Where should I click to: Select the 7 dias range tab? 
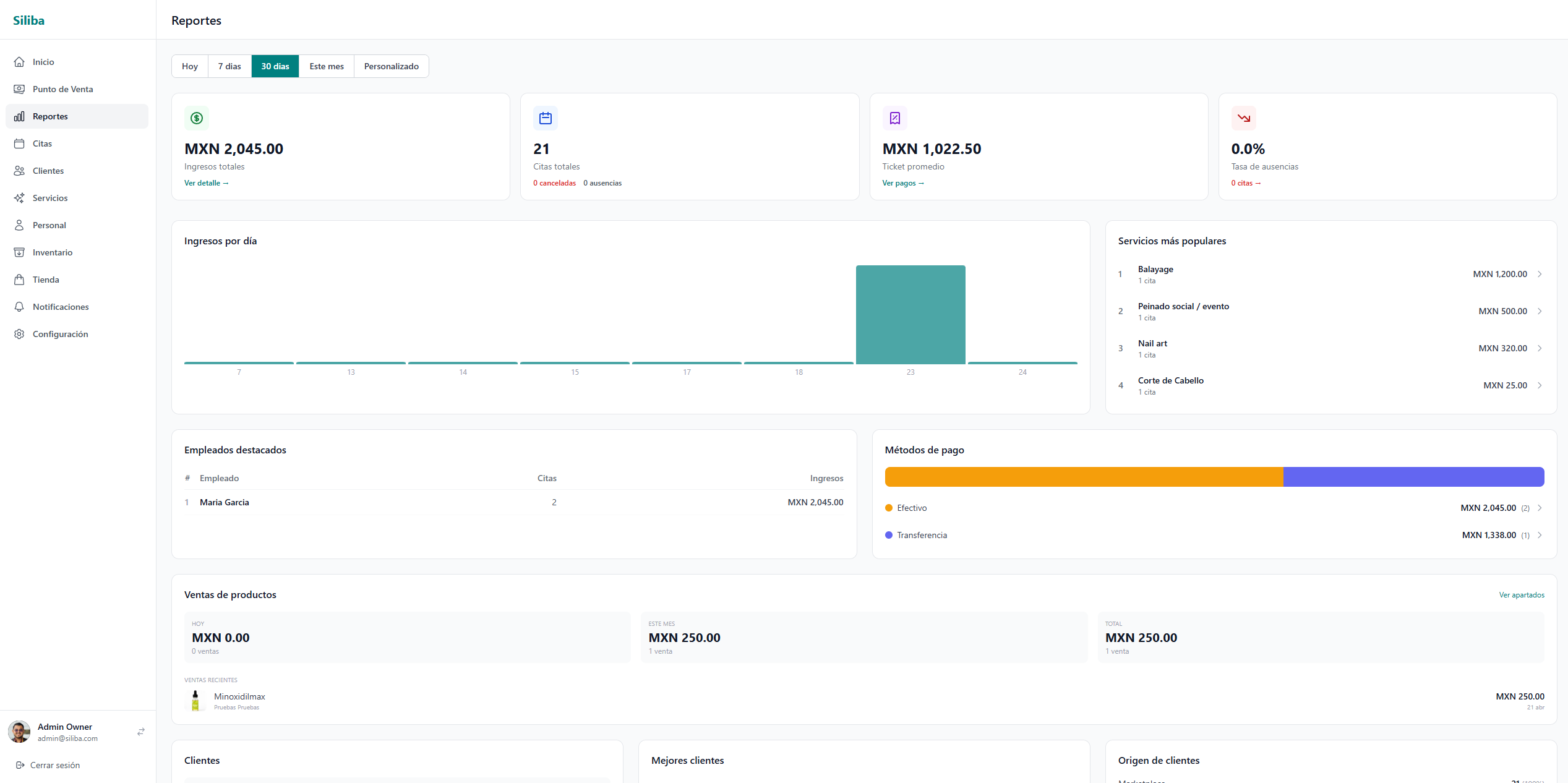(x=229, y=66)
